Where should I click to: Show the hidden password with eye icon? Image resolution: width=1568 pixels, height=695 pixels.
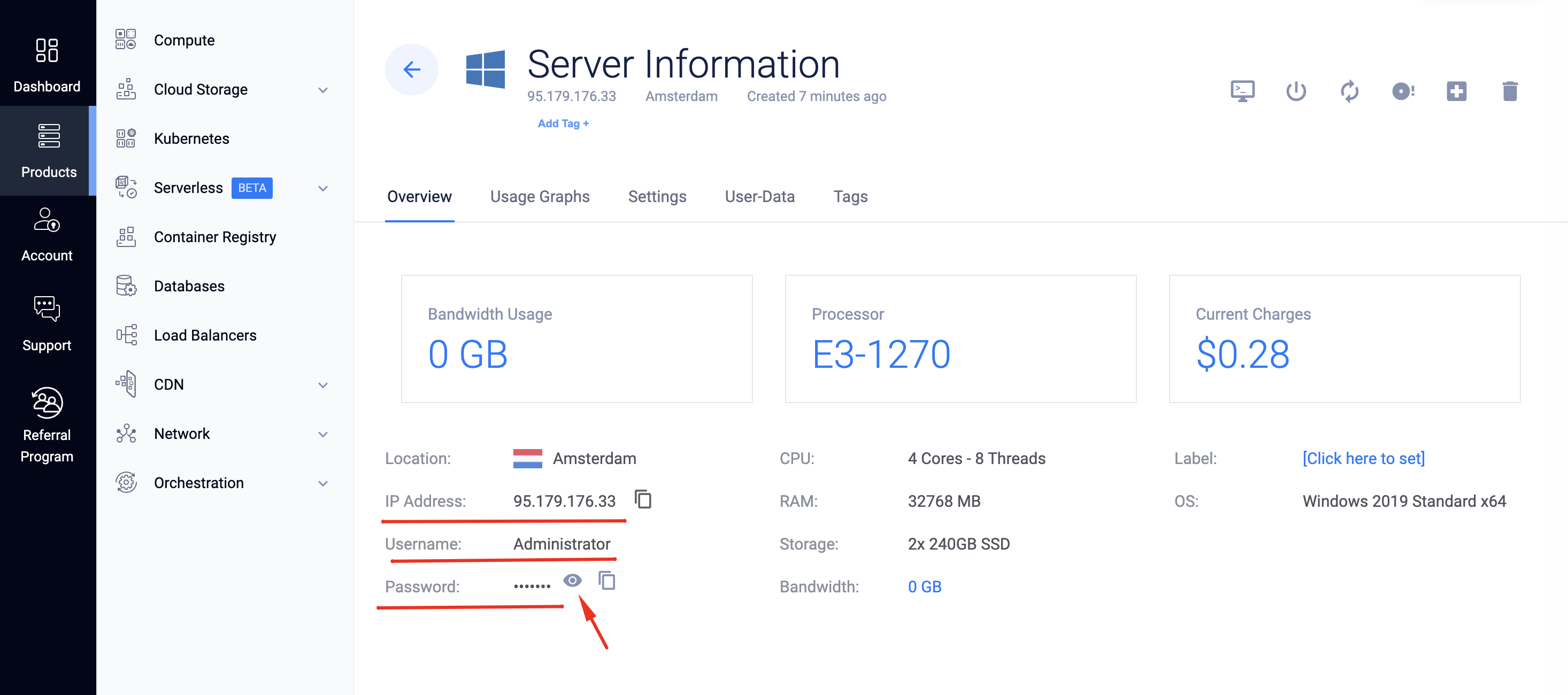pos(572,581)
